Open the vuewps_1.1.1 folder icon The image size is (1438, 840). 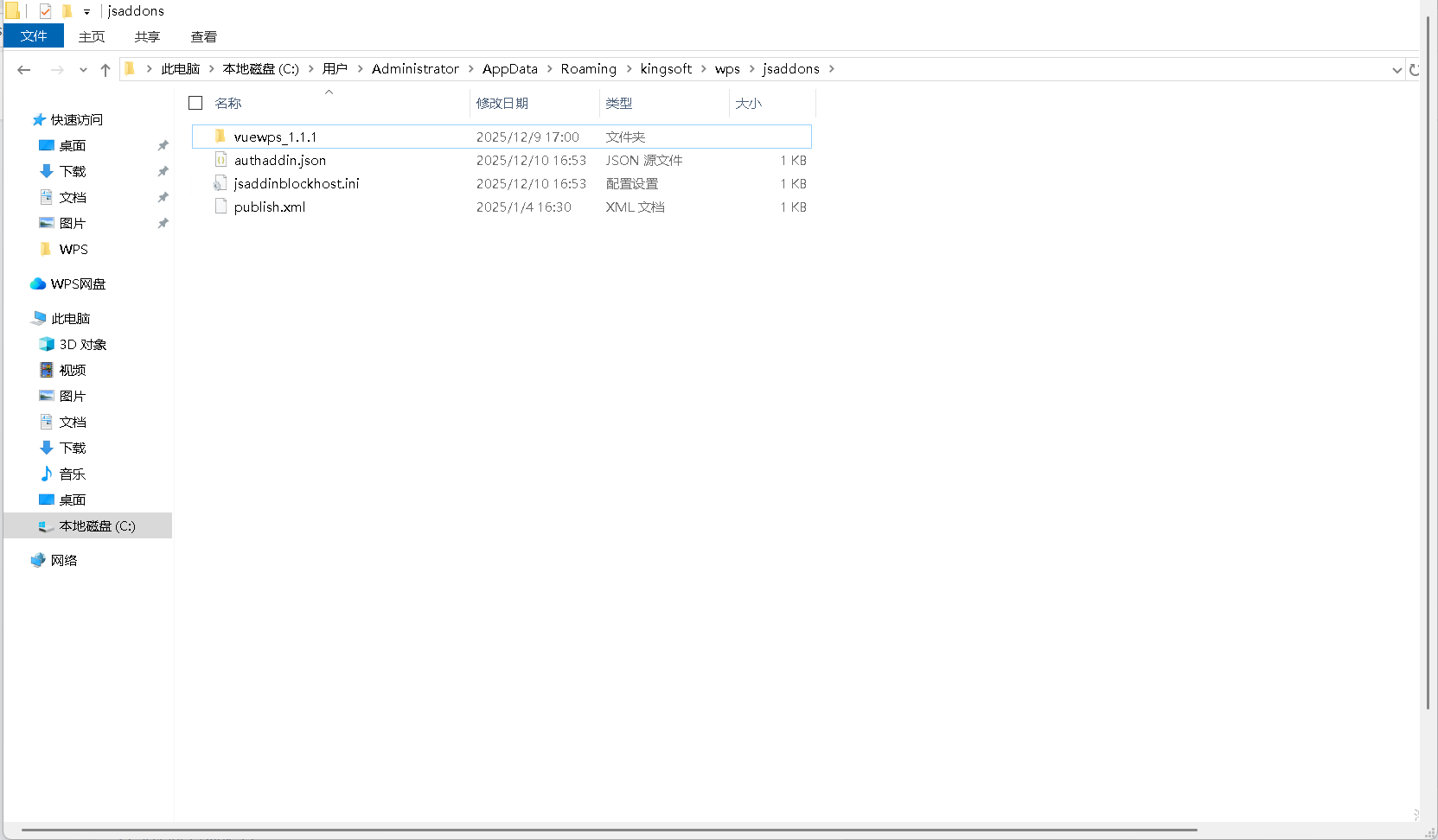[x=220, y=137]
